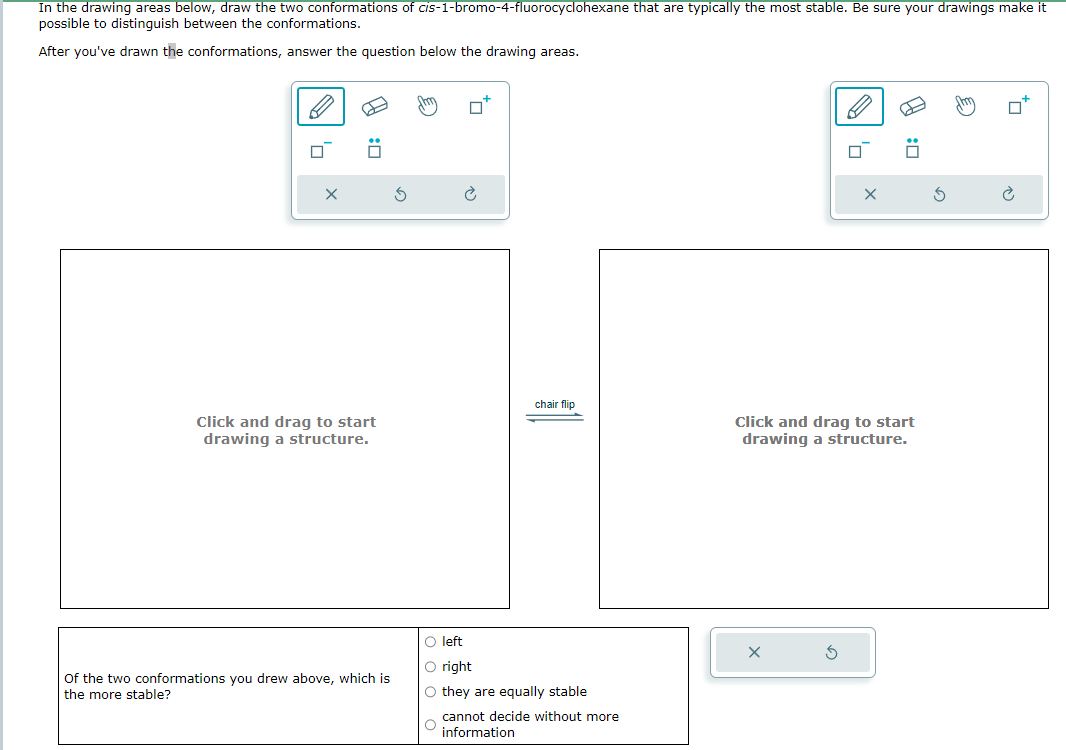
Task: Select the 'left' stability answer option
Action: pos(430,641)
